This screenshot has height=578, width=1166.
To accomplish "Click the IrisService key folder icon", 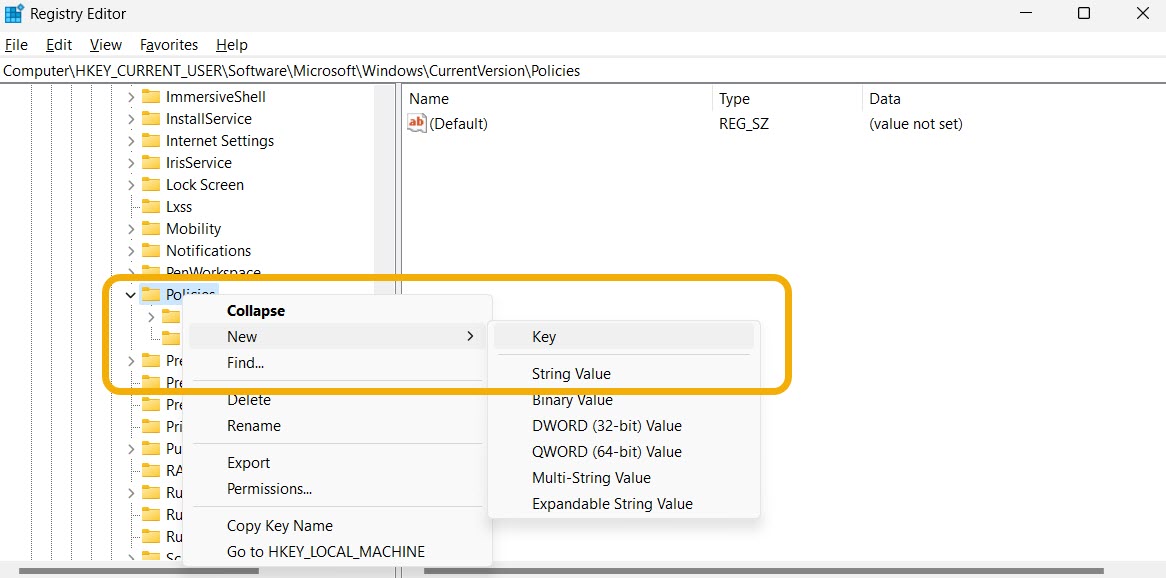I will pos(152,162).
